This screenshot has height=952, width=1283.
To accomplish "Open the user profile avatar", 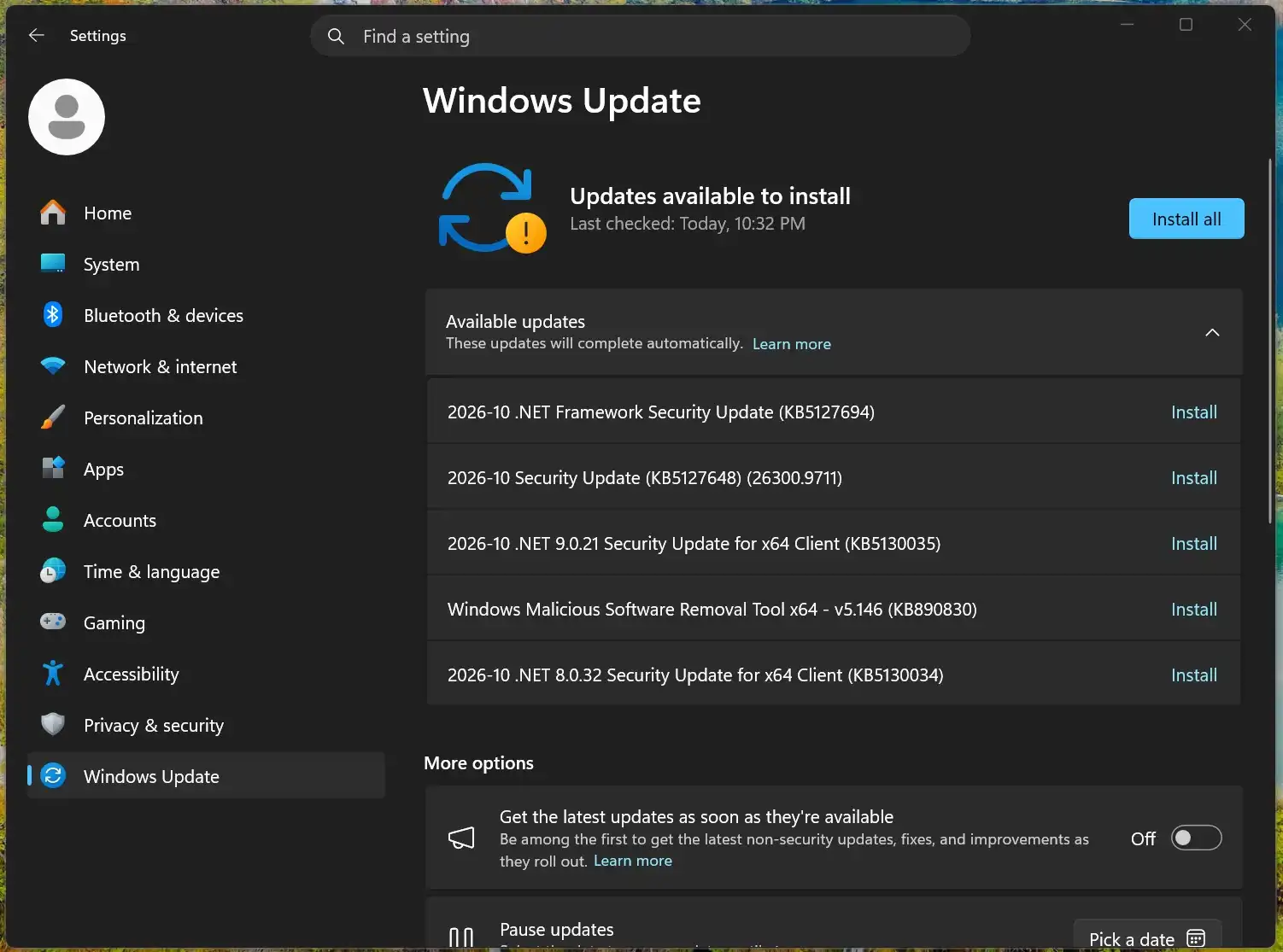I will pos(67,117).
